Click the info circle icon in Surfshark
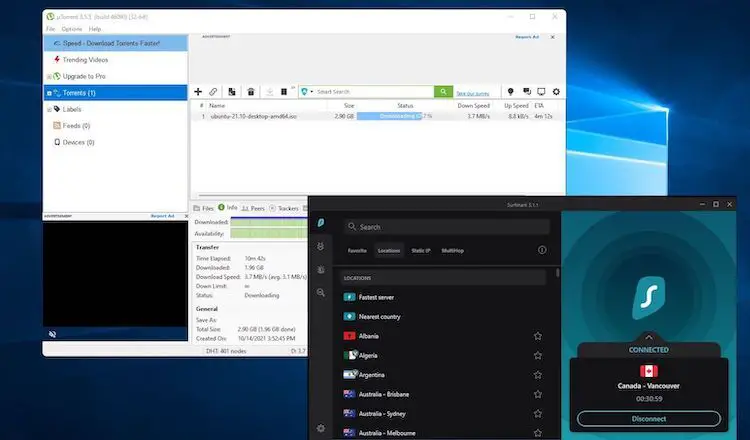This screenshot has height=440, width=750. coord(542,250)
